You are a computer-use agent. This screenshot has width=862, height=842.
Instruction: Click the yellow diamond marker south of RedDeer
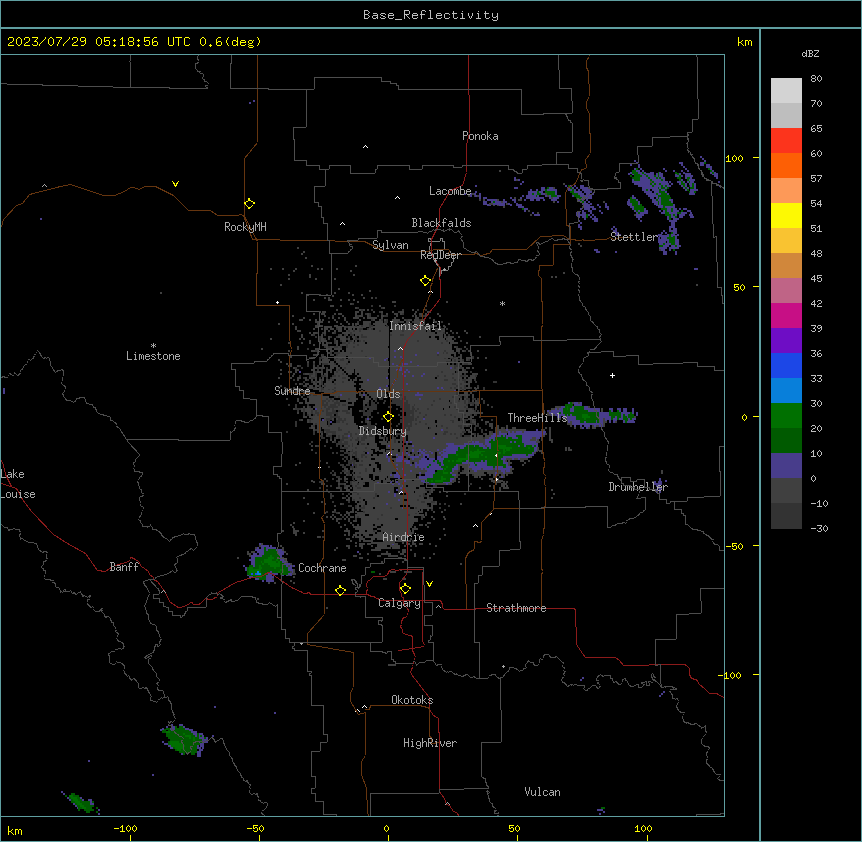(425, 281)
